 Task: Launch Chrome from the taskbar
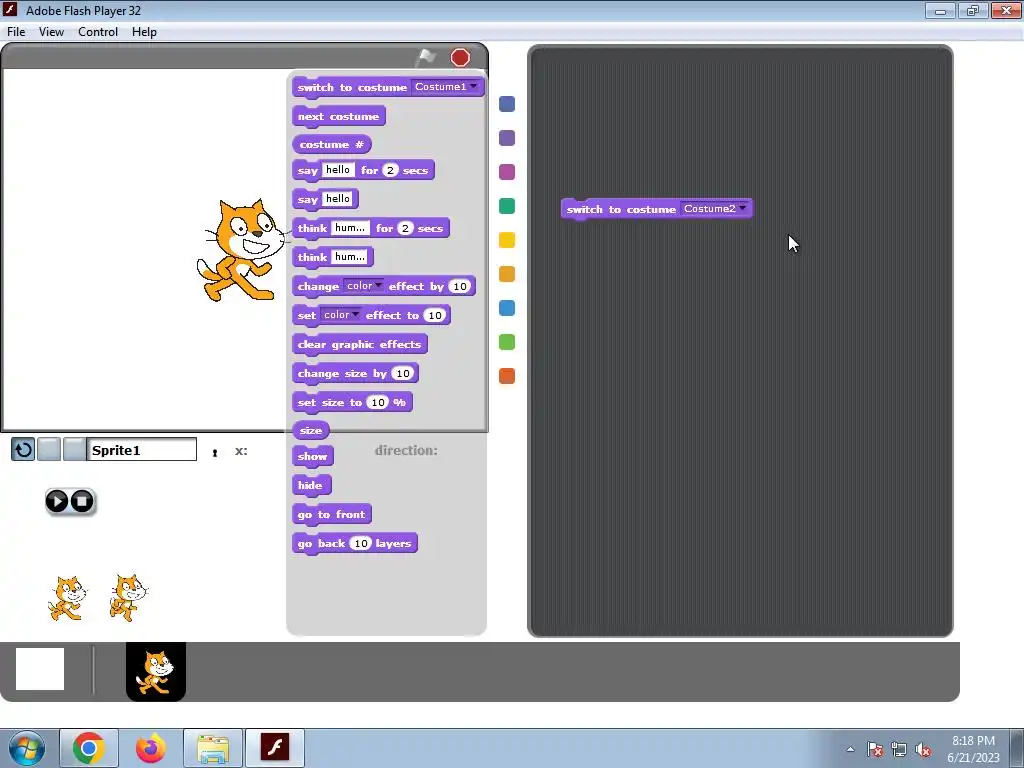click(x=89, y=748)
